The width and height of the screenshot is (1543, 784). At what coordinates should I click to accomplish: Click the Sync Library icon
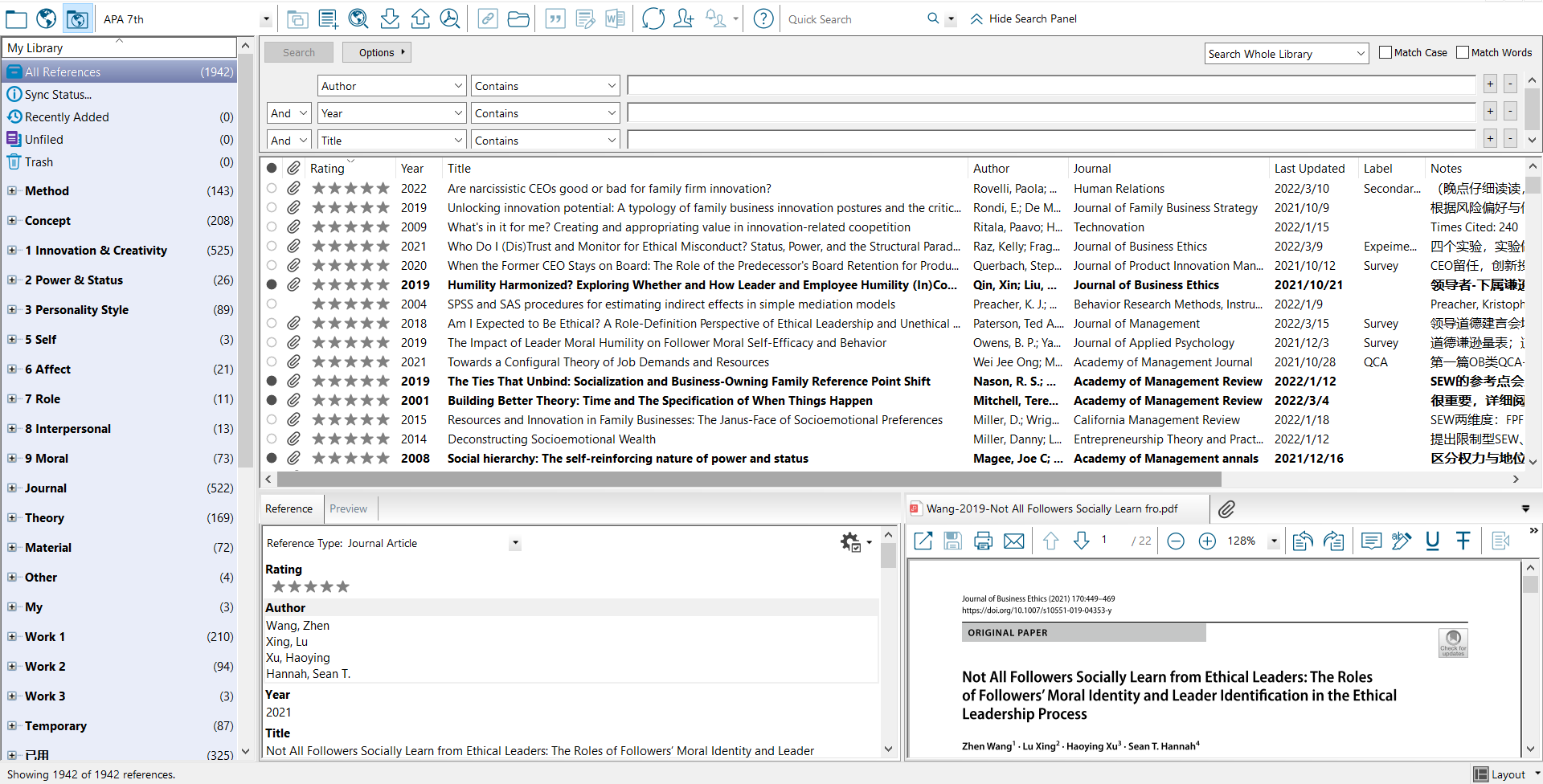653,18
